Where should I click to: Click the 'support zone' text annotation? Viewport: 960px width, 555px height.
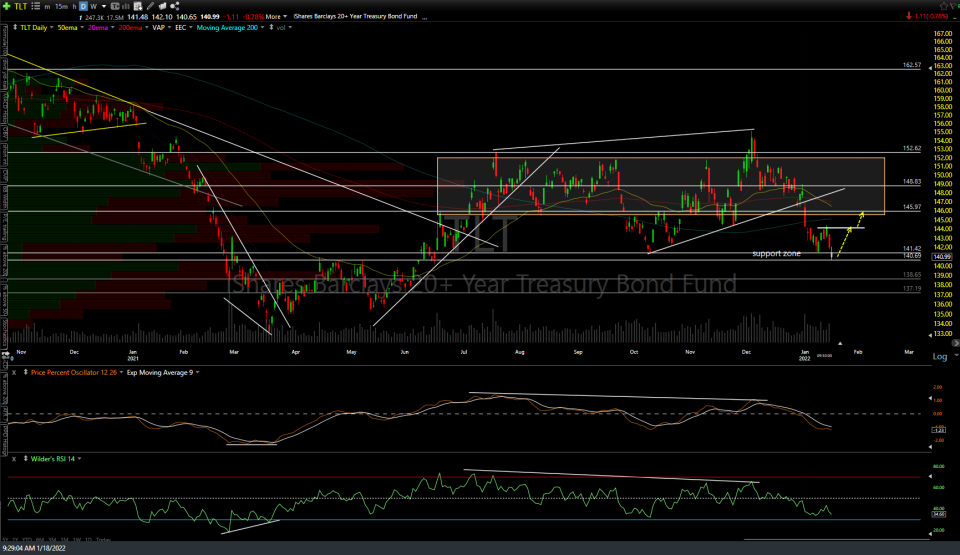(776, 254)
